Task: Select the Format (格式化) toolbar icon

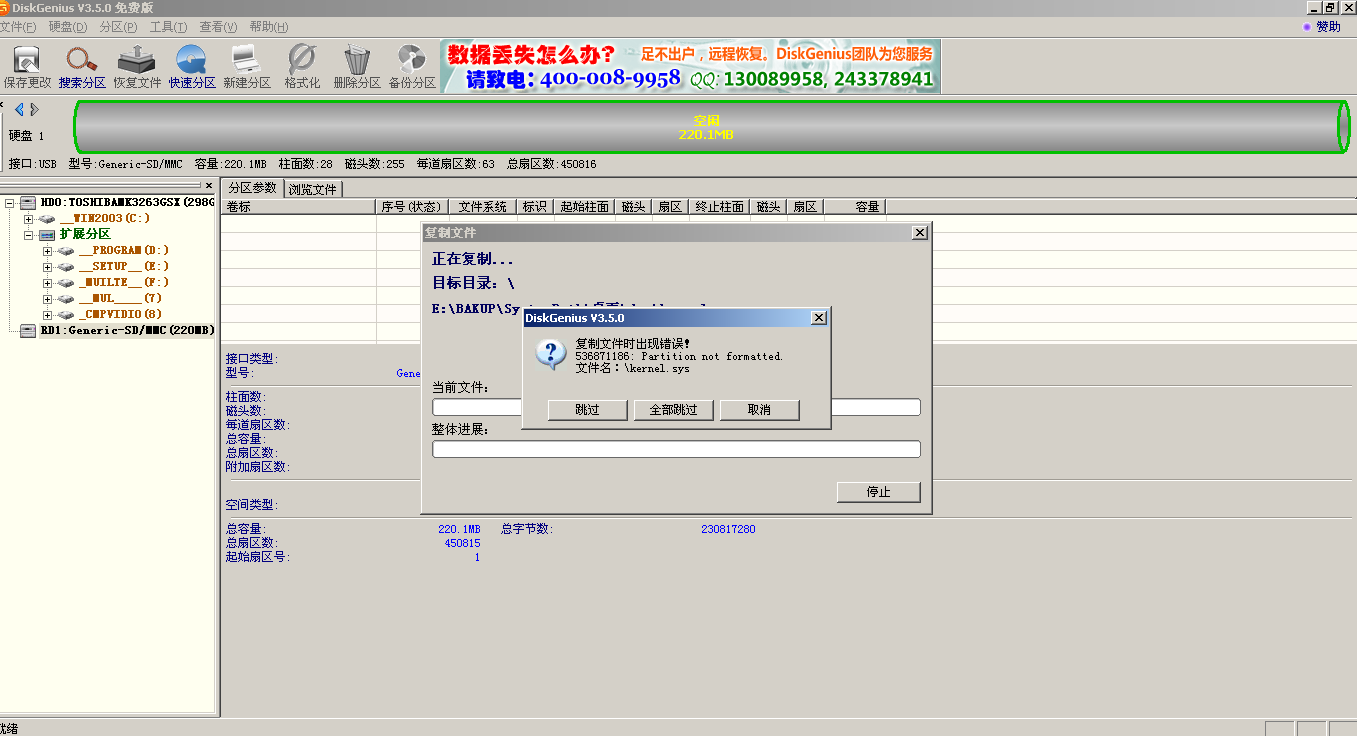Action: click(302, 66)
